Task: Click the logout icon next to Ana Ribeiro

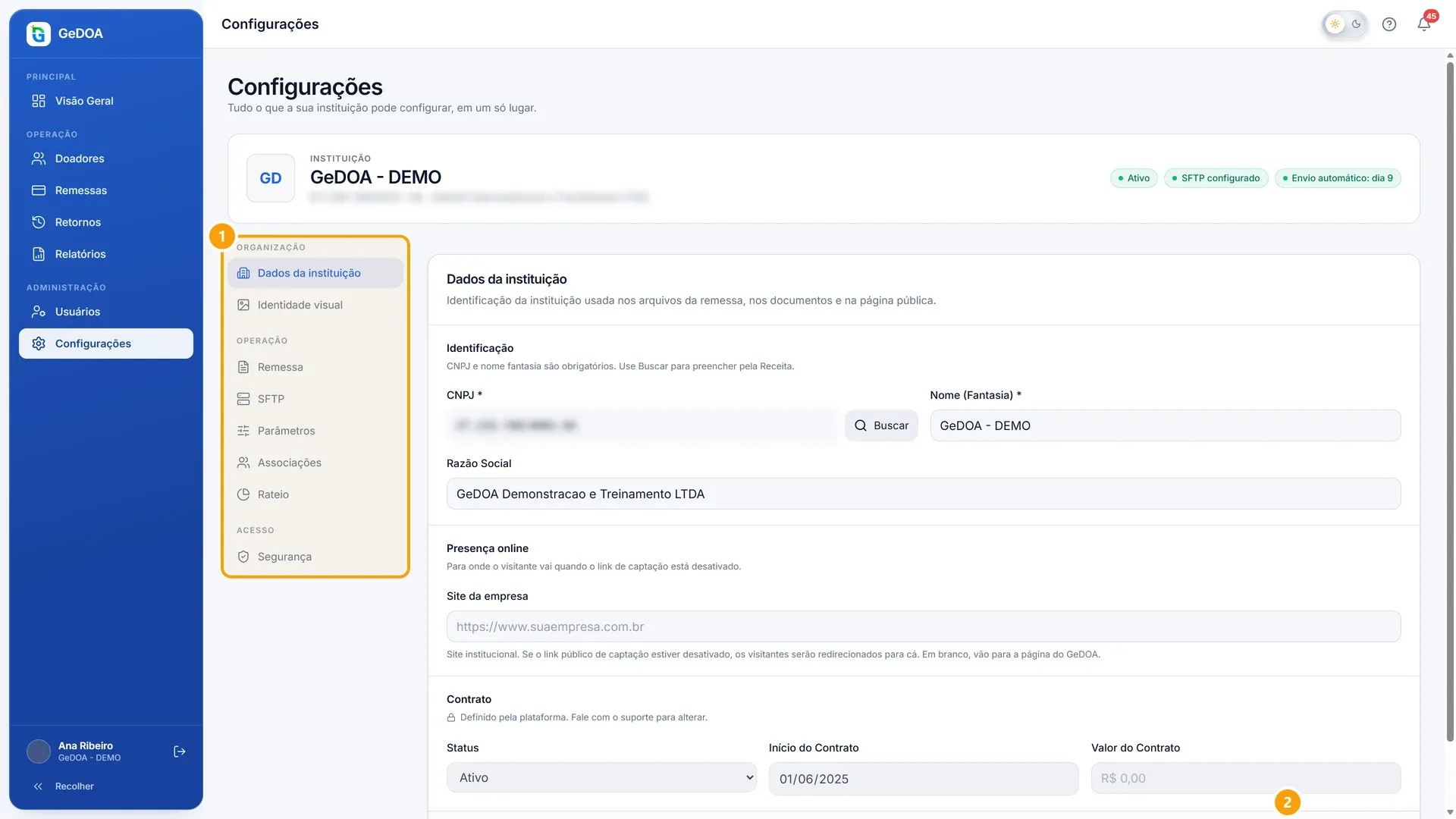Action: [x=180, y=752]
